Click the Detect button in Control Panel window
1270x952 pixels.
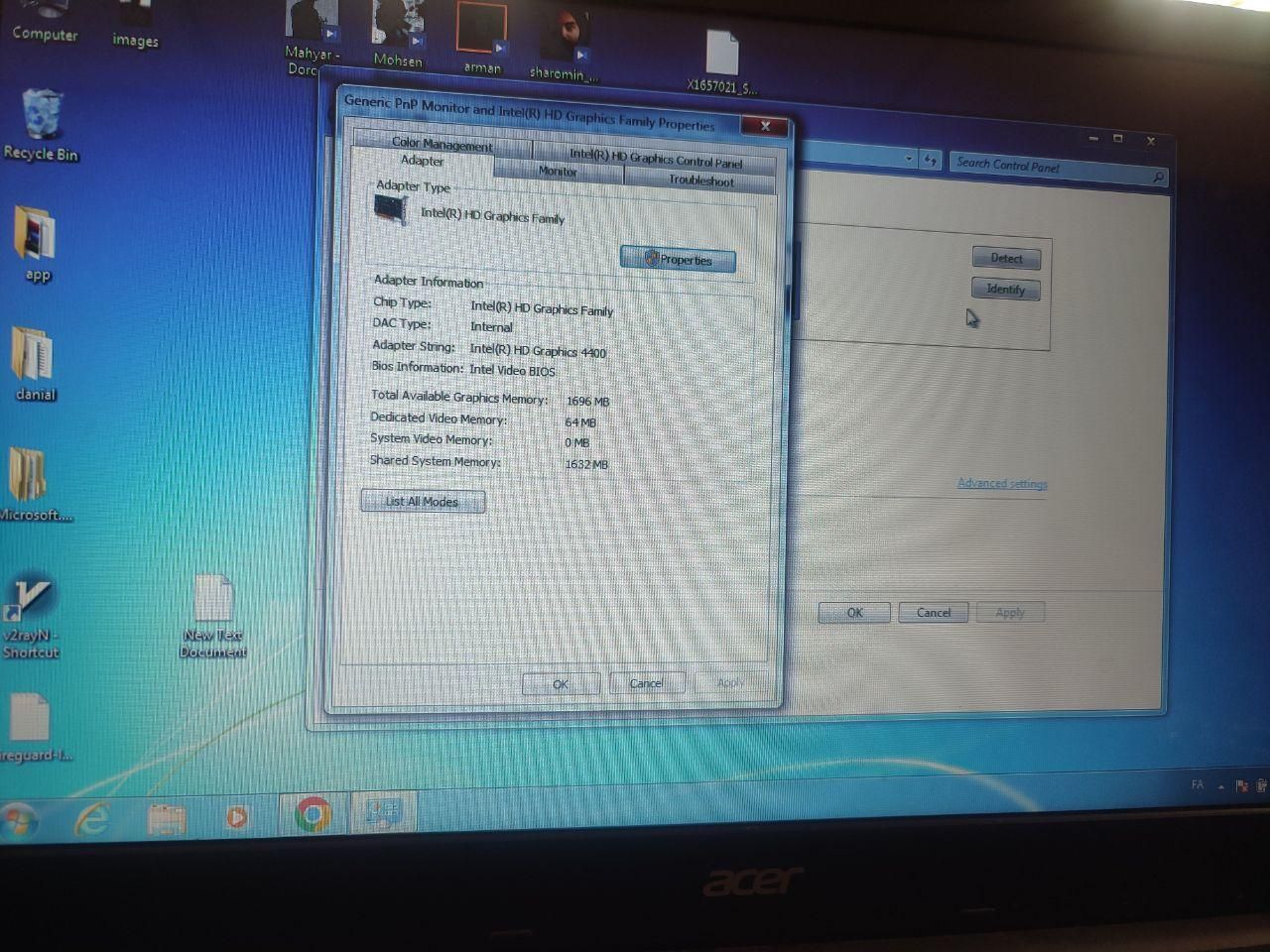(x=1006, y=258)
